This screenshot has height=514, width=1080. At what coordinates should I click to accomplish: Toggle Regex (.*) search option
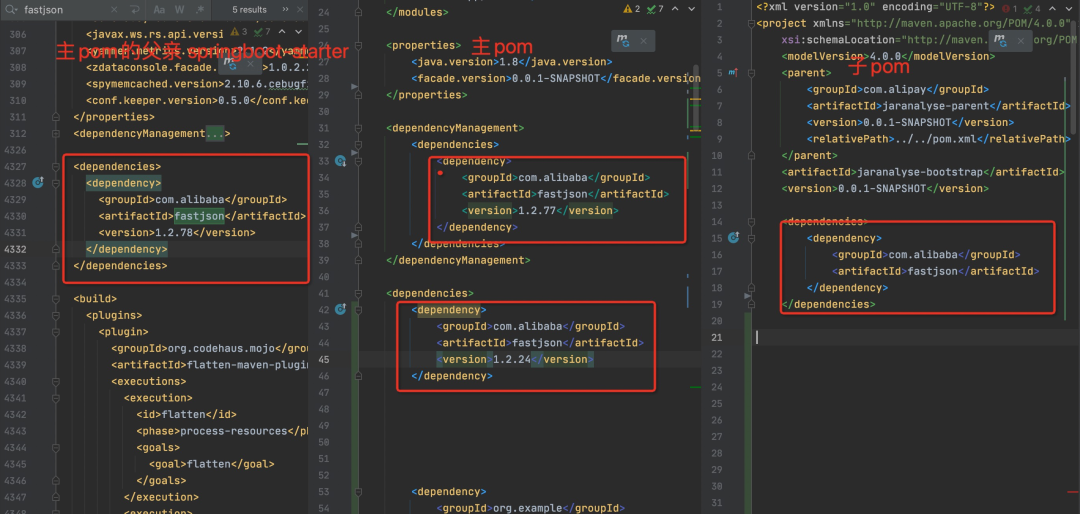coord(199,10)
